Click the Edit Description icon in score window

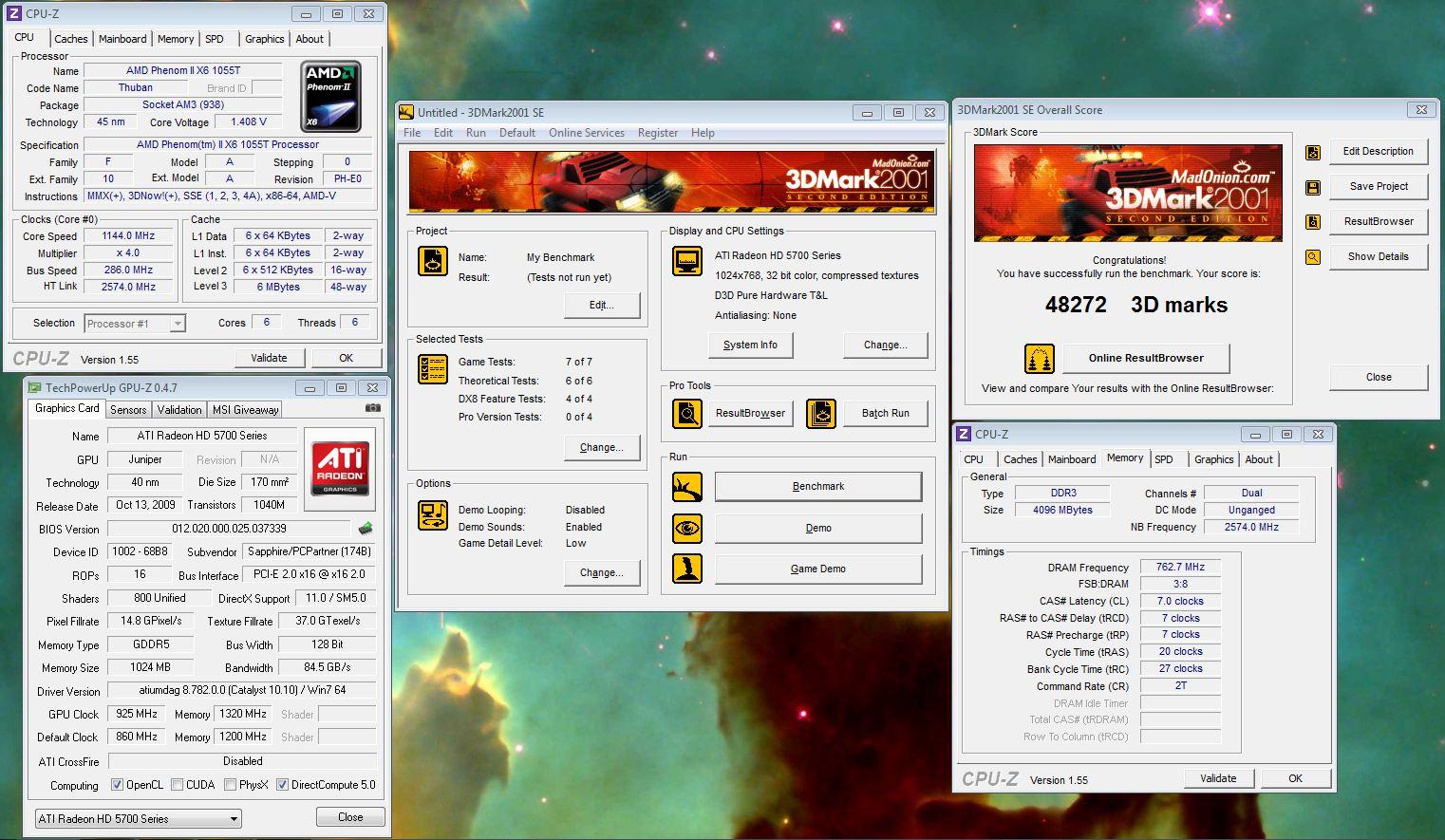point(1313,152)
